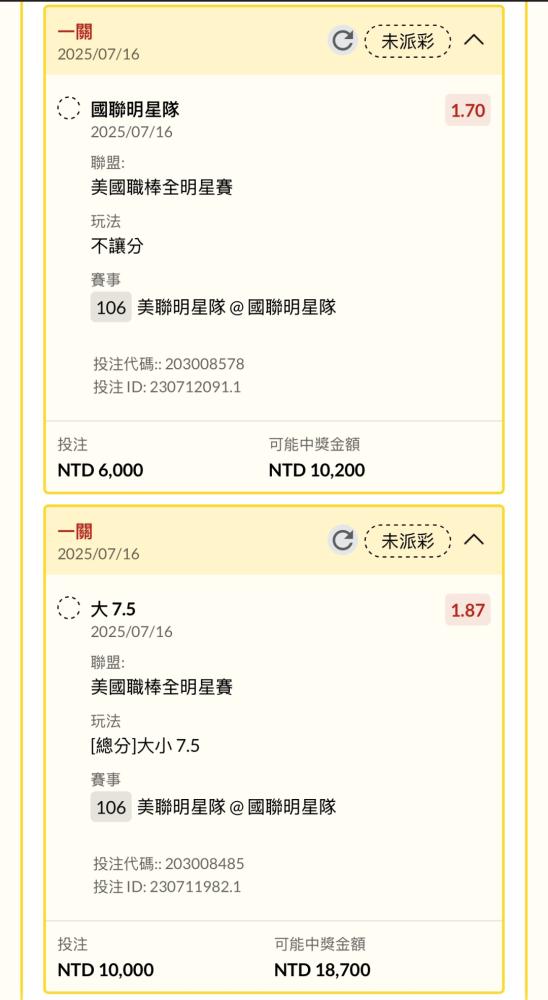Click the NTD 10,200 possible winnings

(x=317, y=471)
